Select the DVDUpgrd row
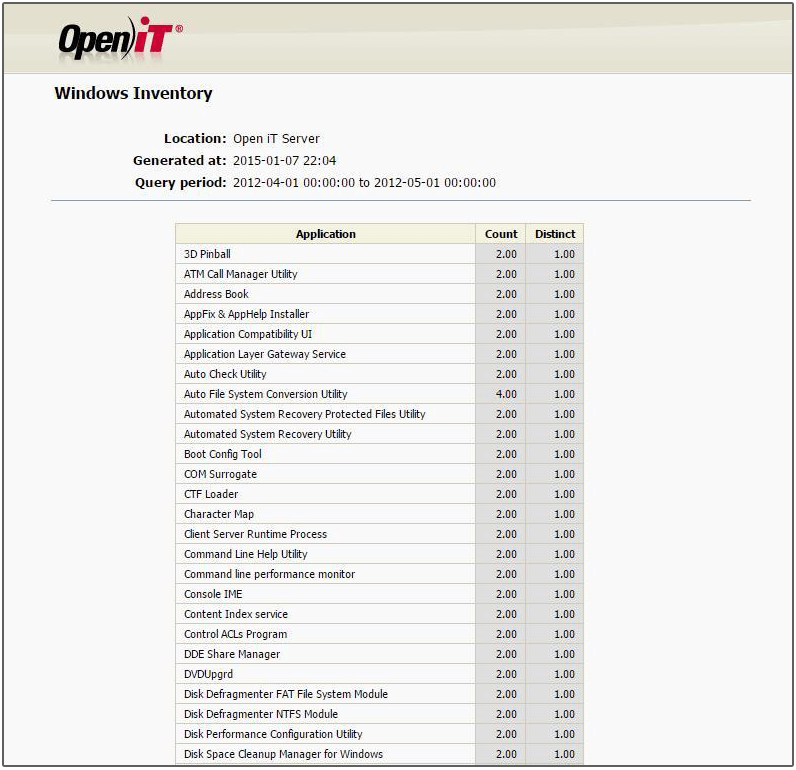Viewport: 796px width, 770px height. point(380,674)
